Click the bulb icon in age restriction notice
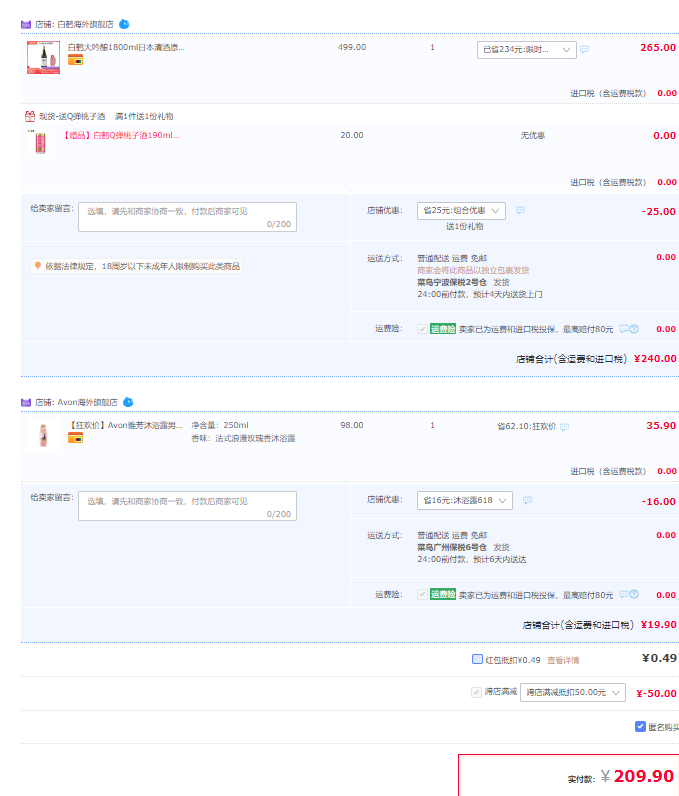The image size is (679, 796). pyautogui.click(x=38, y=266)
